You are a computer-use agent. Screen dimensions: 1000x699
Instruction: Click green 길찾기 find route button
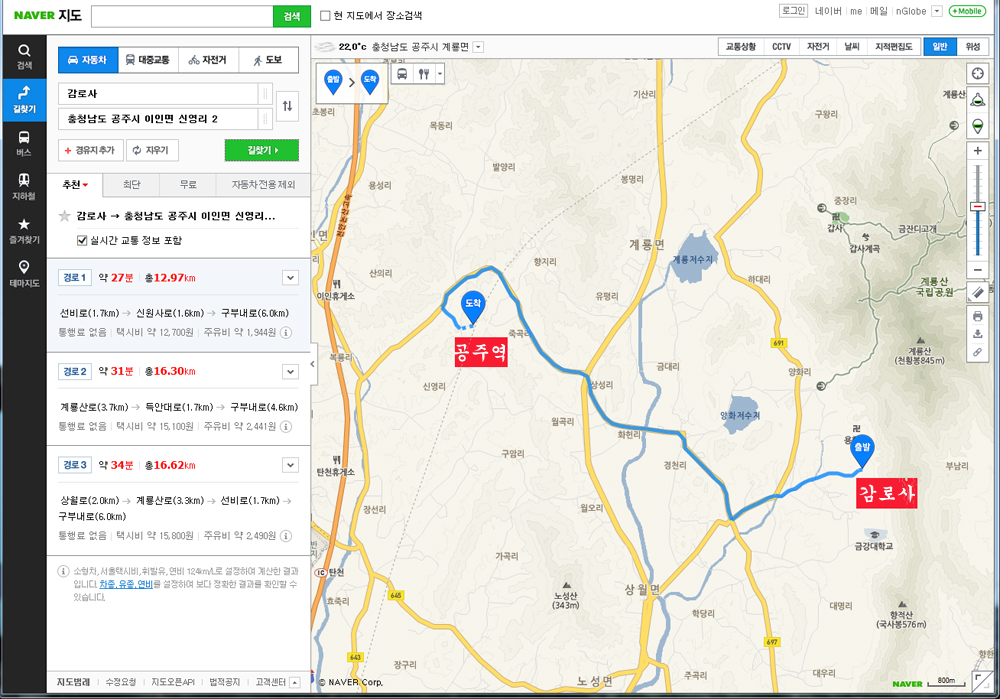[262, 151]
